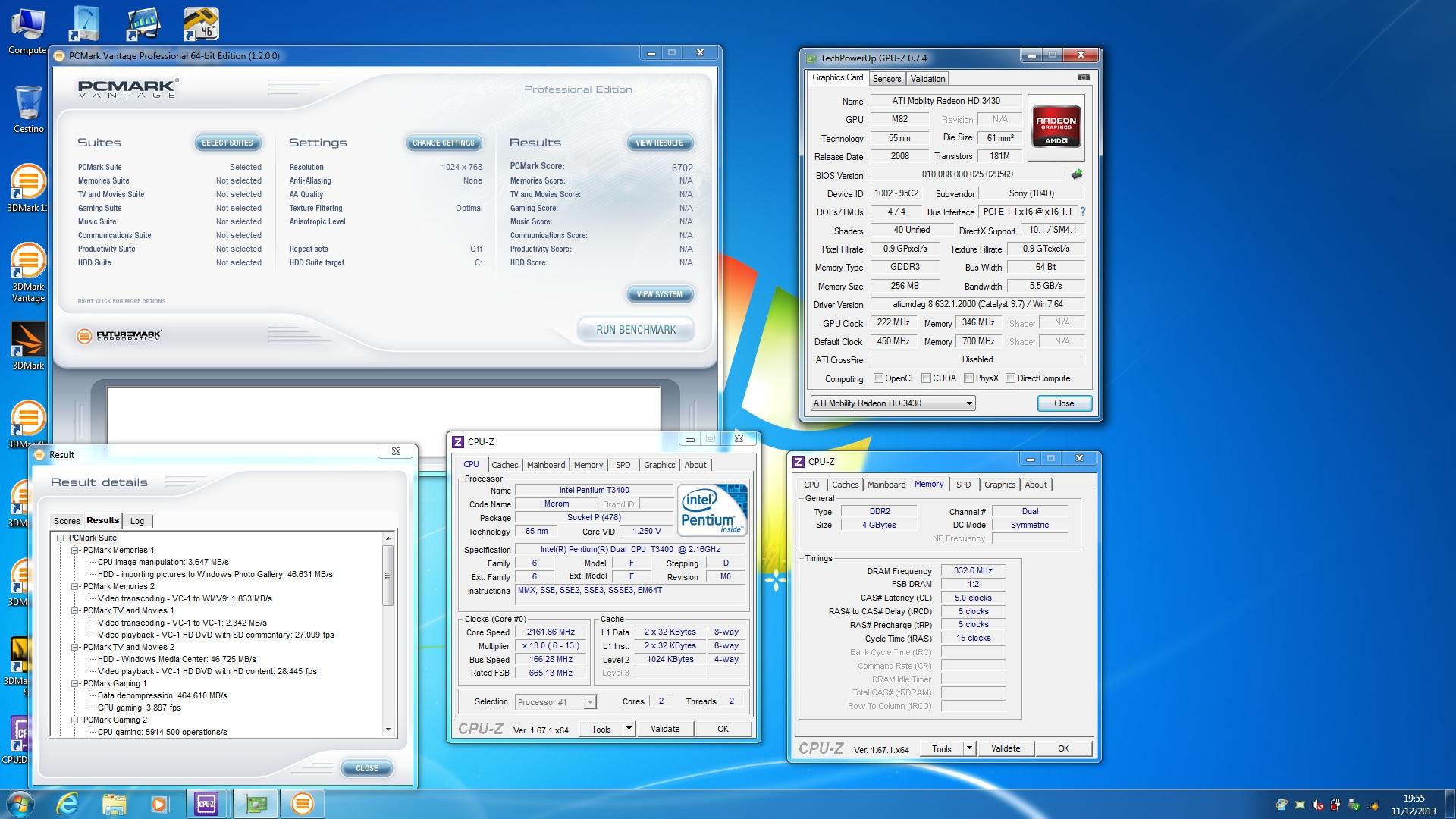Open the Computer desktop icon

tap(28, 30)
